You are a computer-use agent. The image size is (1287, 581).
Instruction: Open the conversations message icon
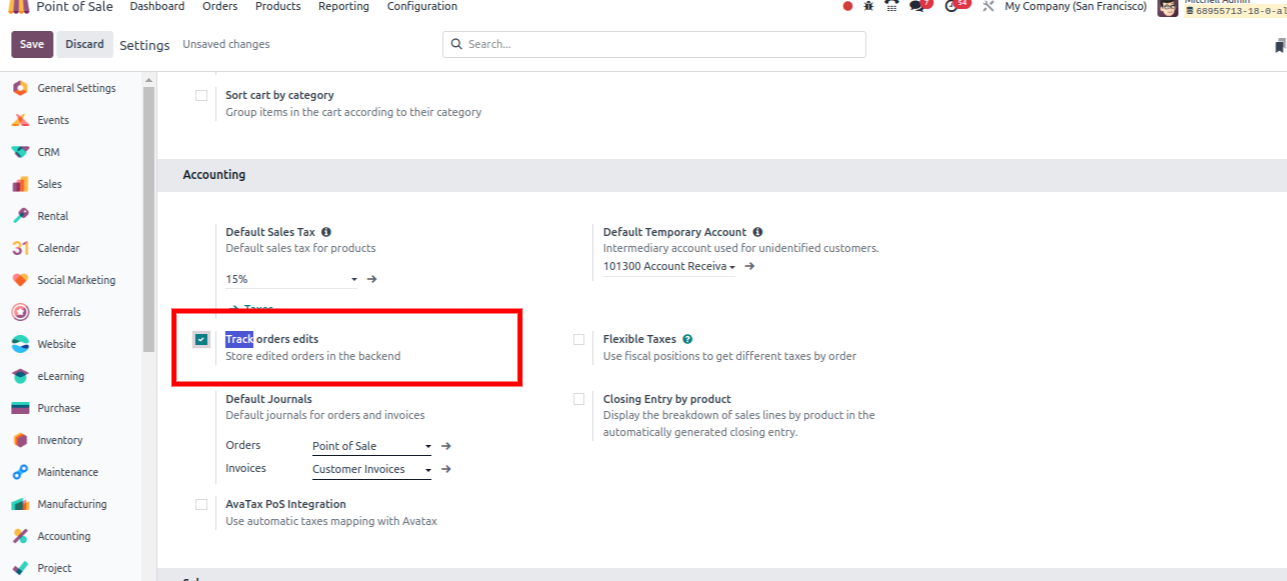click(917, 6)
